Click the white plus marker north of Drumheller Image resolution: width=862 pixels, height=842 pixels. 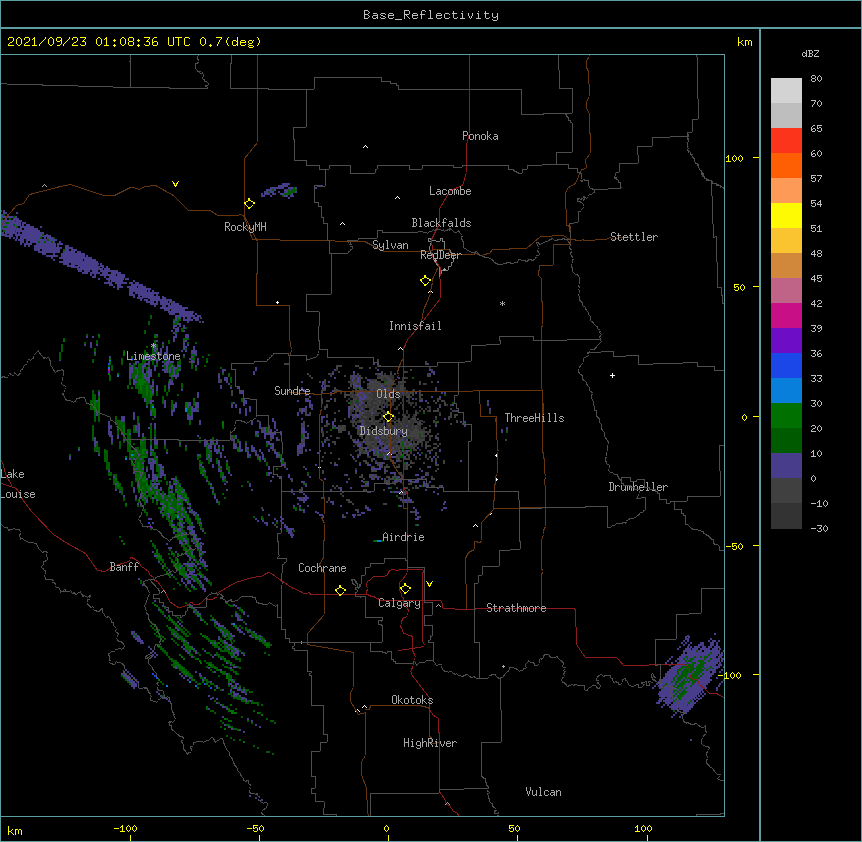click(x=612, y=375)
